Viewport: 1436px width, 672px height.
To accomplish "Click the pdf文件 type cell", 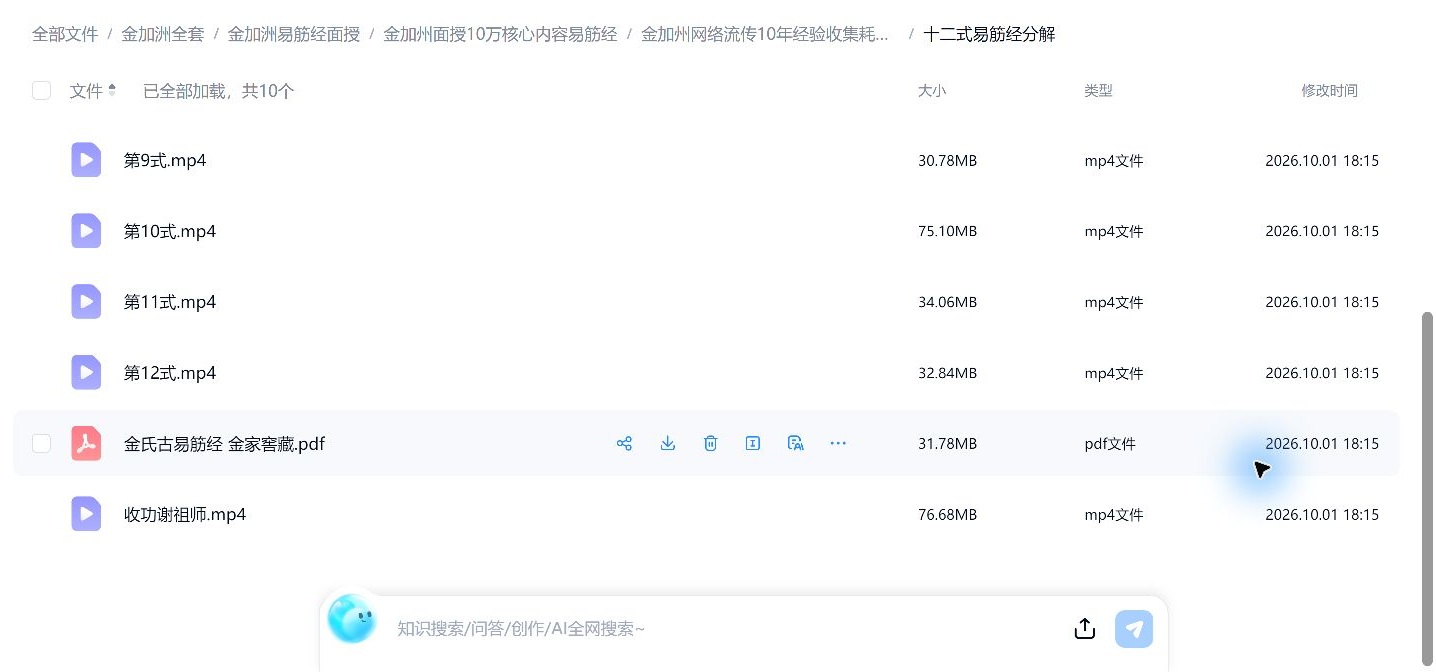I will (x=1110, y=444).
